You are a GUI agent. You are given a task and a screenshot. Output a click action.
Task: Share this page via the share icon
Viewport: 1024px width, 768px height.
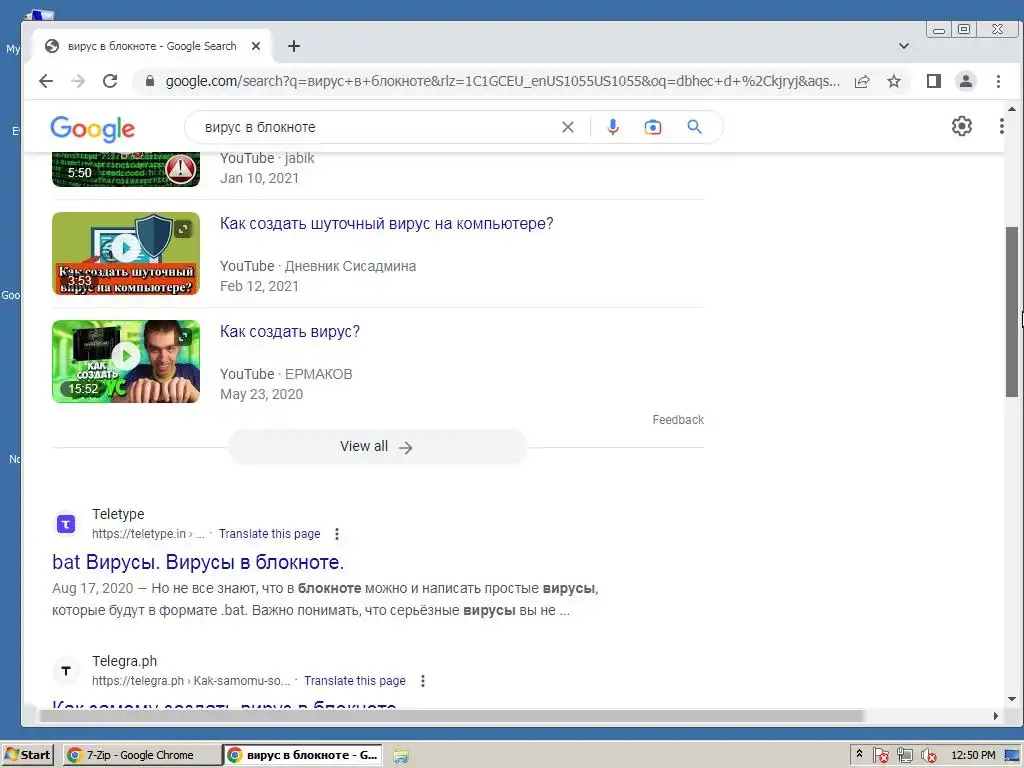(x=862, y=81)
